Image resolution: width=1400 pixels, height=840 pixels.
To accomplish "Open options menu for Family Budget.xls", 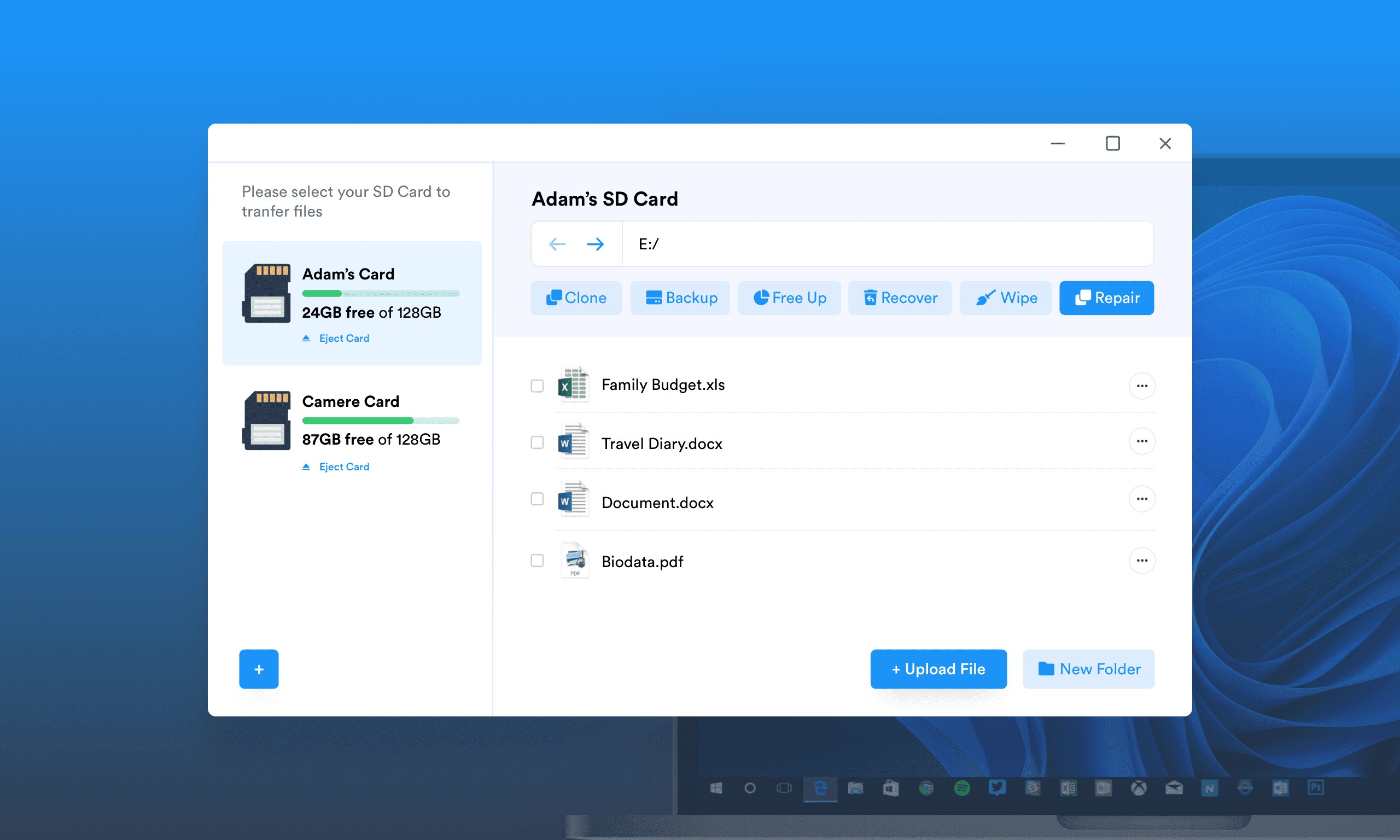I will (x=1142, y=386).
